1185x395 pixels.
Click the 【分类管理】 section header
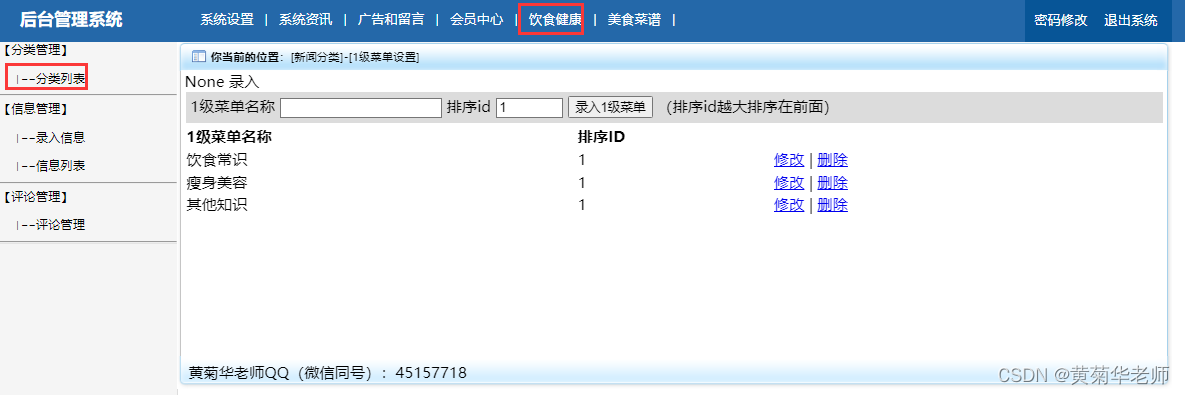(x=36, y=50)
